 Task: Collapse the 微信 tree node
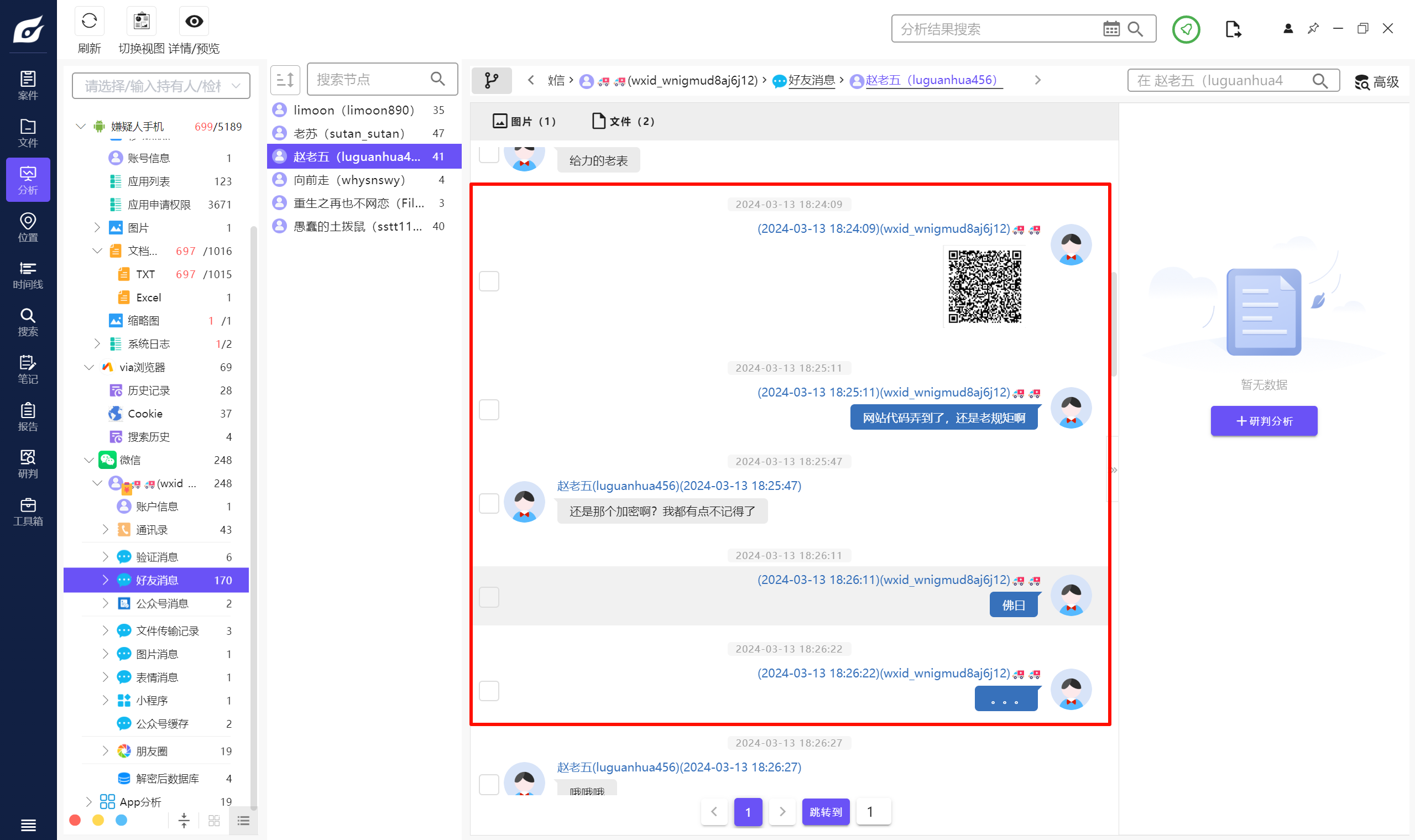click(89, 460)
